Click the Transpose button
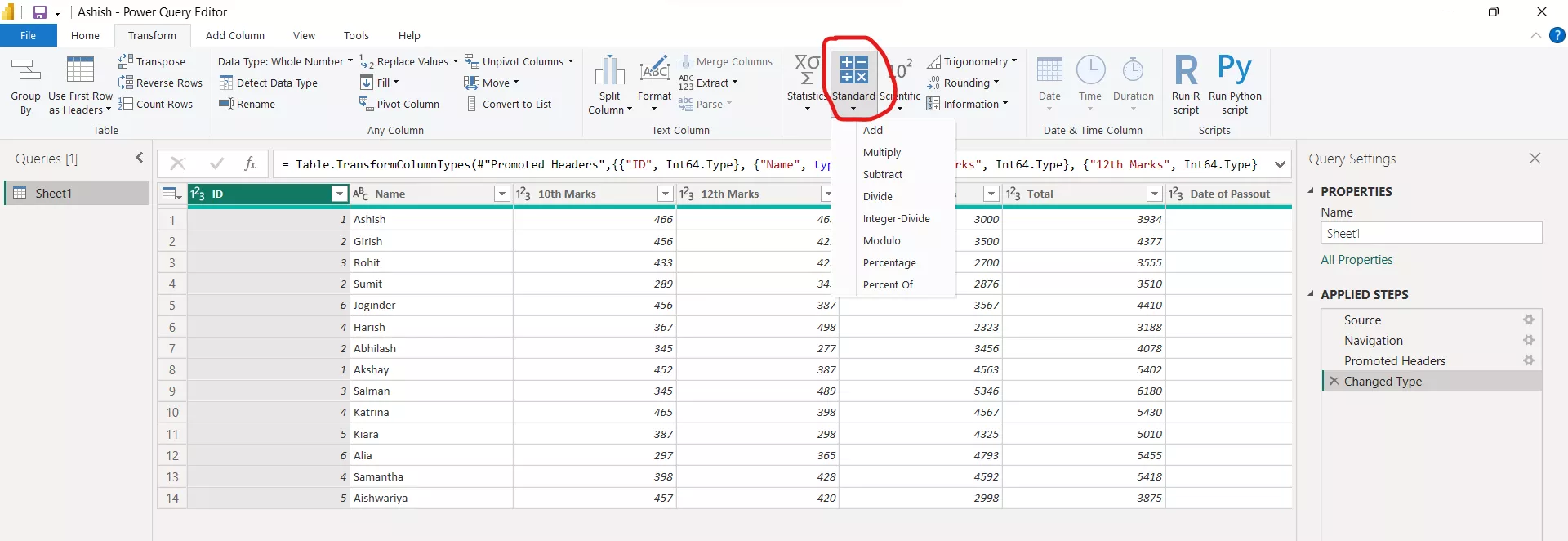 (152, 61)
